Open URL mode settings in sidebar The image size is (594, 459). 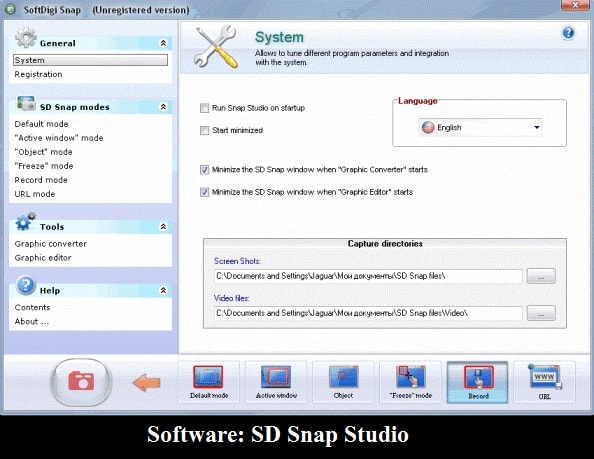(34, 194)
